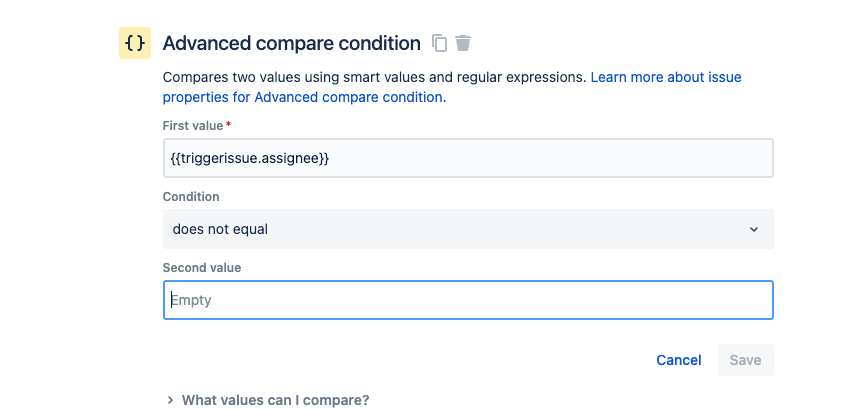
Task: Open the "does not equal" Condition dropdown
Action: (467, 229)
